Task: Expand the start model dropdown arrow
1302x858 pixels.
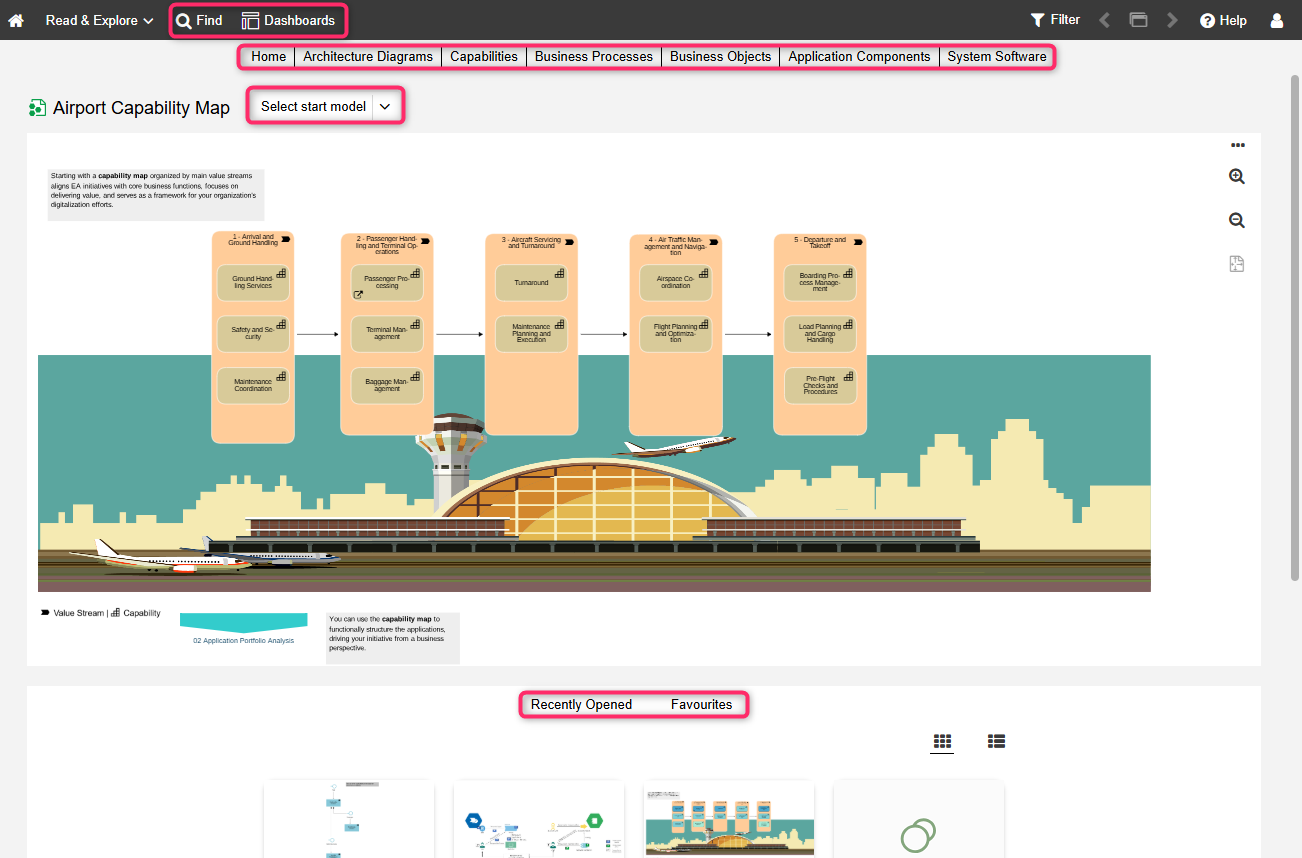Action: [385, 106]
